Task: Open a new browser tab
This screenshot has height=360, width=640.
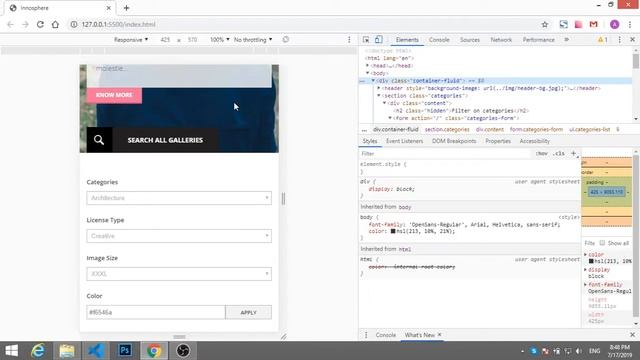Action: pyautogui.click(x=127, y=8)
